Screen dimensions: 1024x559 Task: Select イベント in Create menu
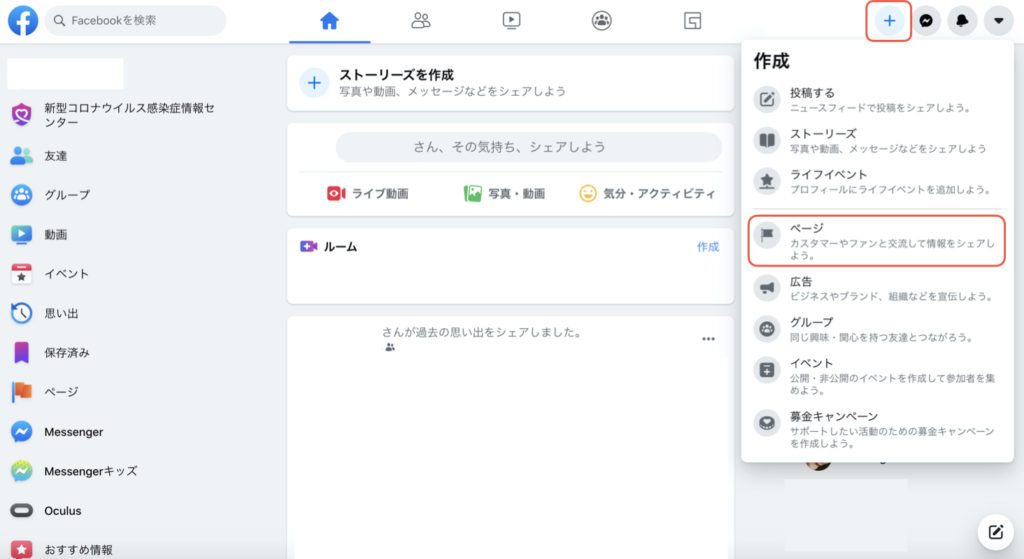876,375
